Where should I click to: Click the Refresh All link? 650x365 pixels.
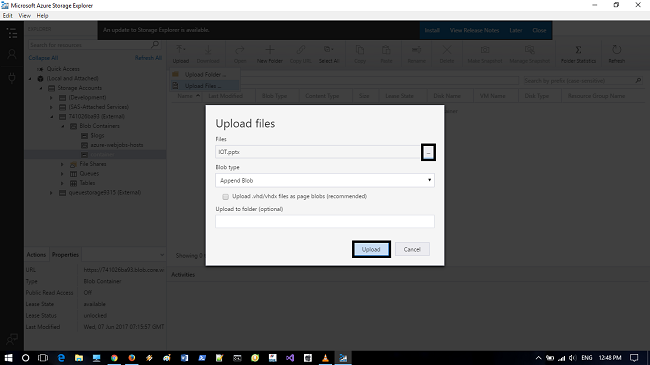click(x=148, y=58)
